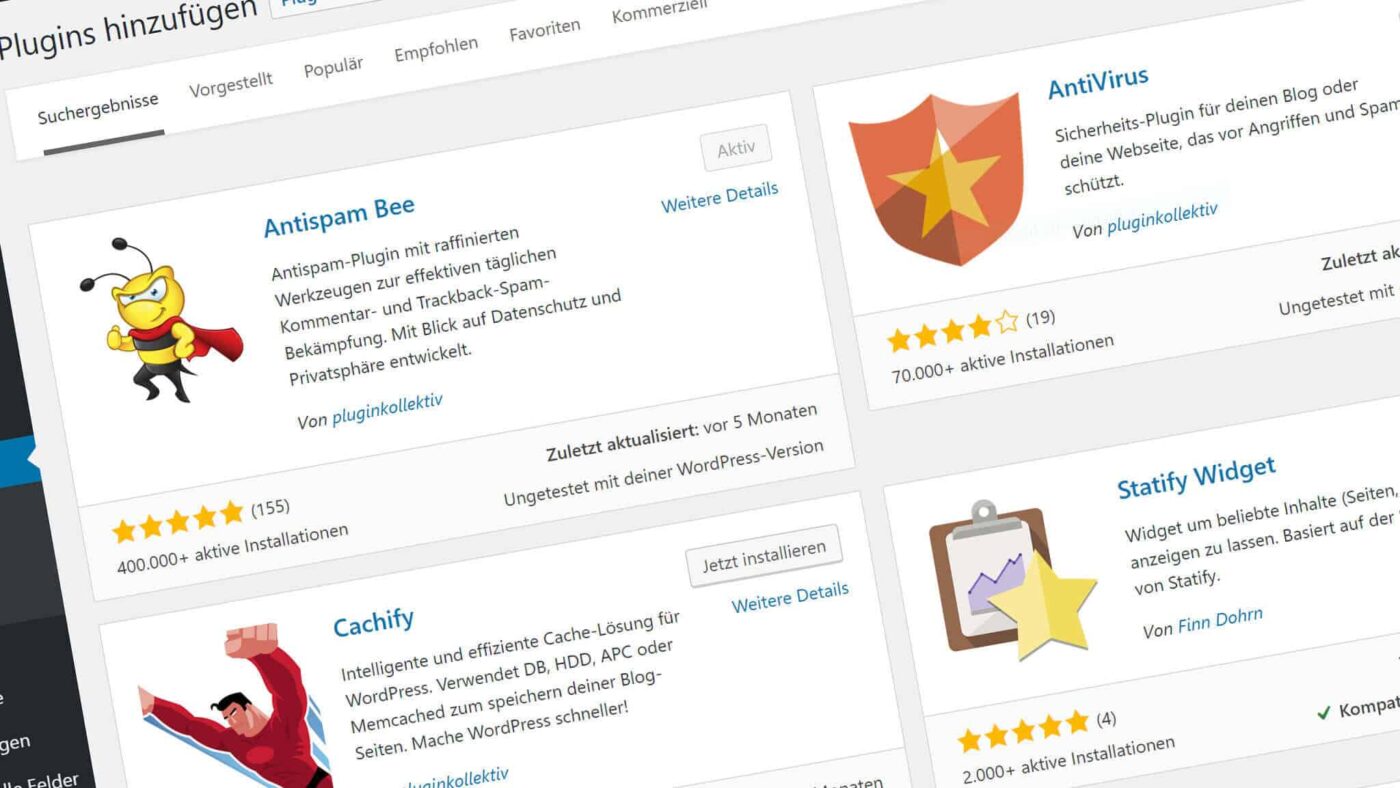Open the Vorgestellt tab
Viewport: 1400px width, 788px height.
[x=231, y=85]
